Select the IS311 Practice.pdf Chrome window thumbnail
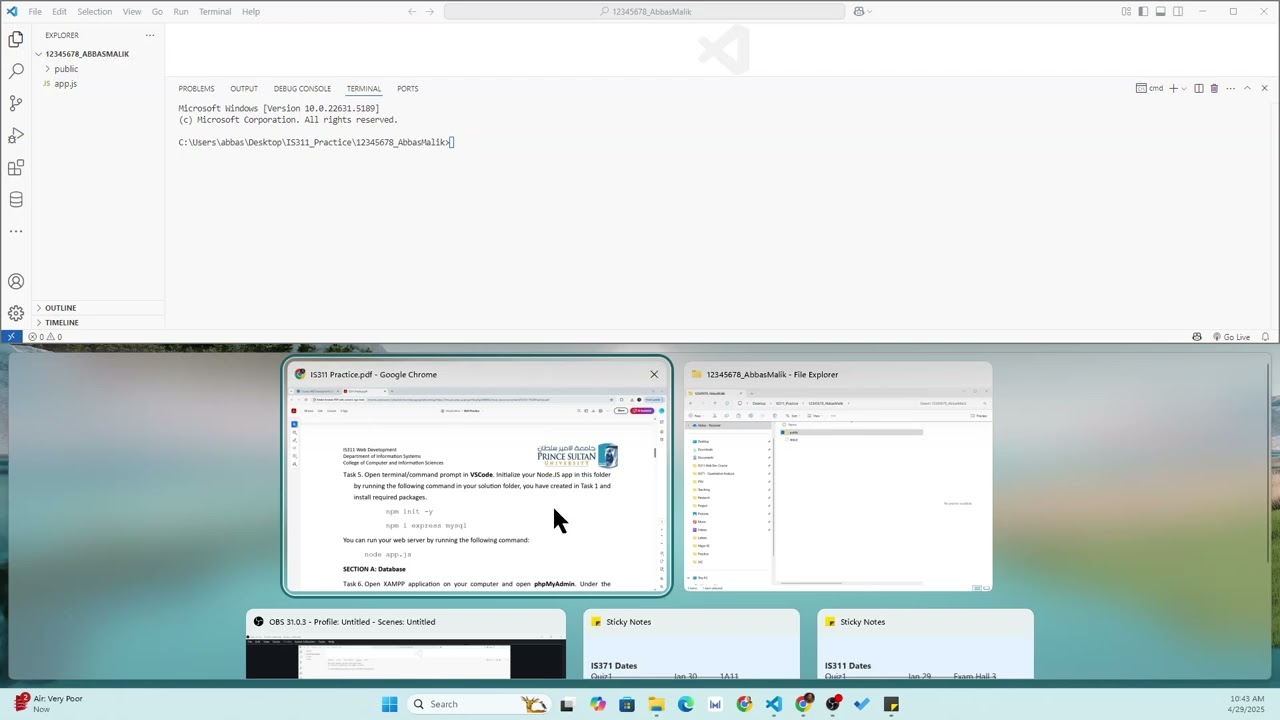The image size is (1280, 720). (478, 476)
